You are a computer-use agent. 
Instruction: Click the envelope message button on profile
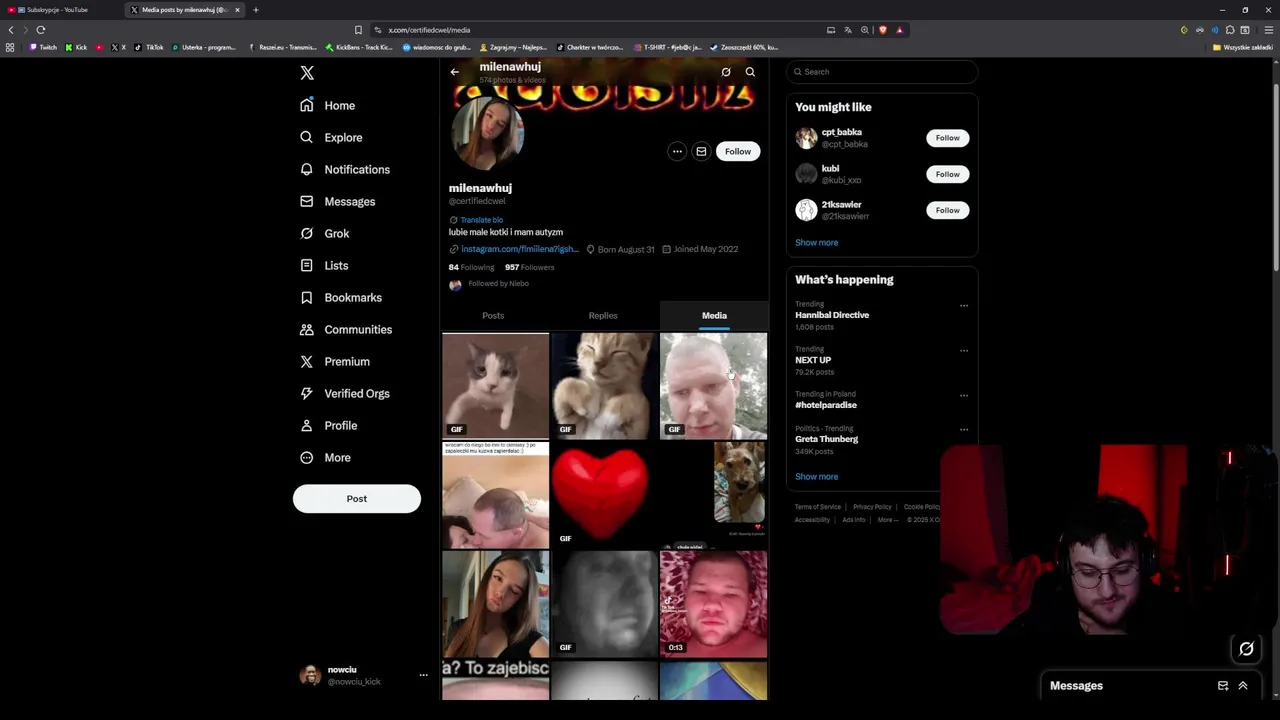pos(701,151)
